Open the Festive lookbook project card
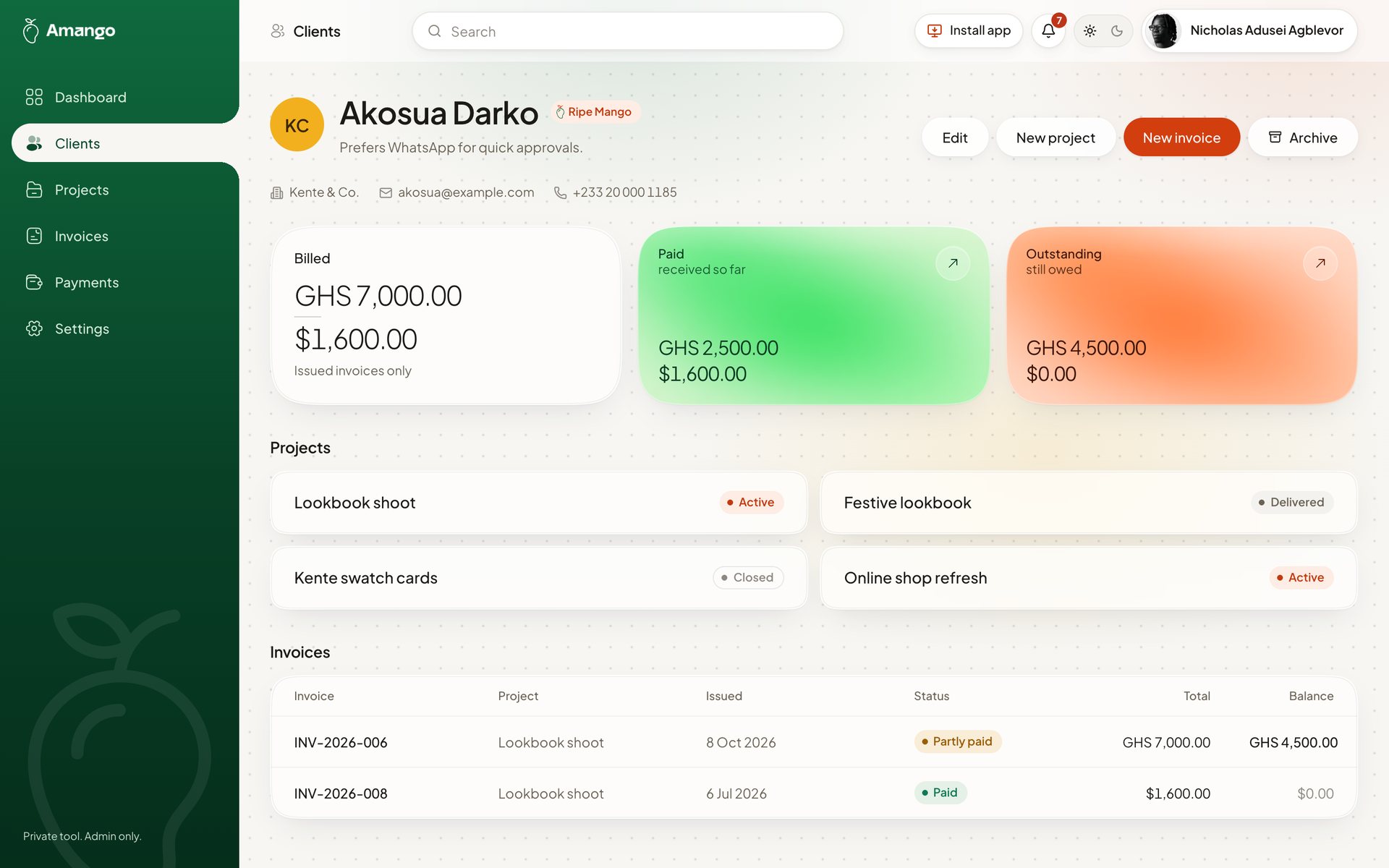The width and height of the screenshot is (1389, 868). 1088,503
